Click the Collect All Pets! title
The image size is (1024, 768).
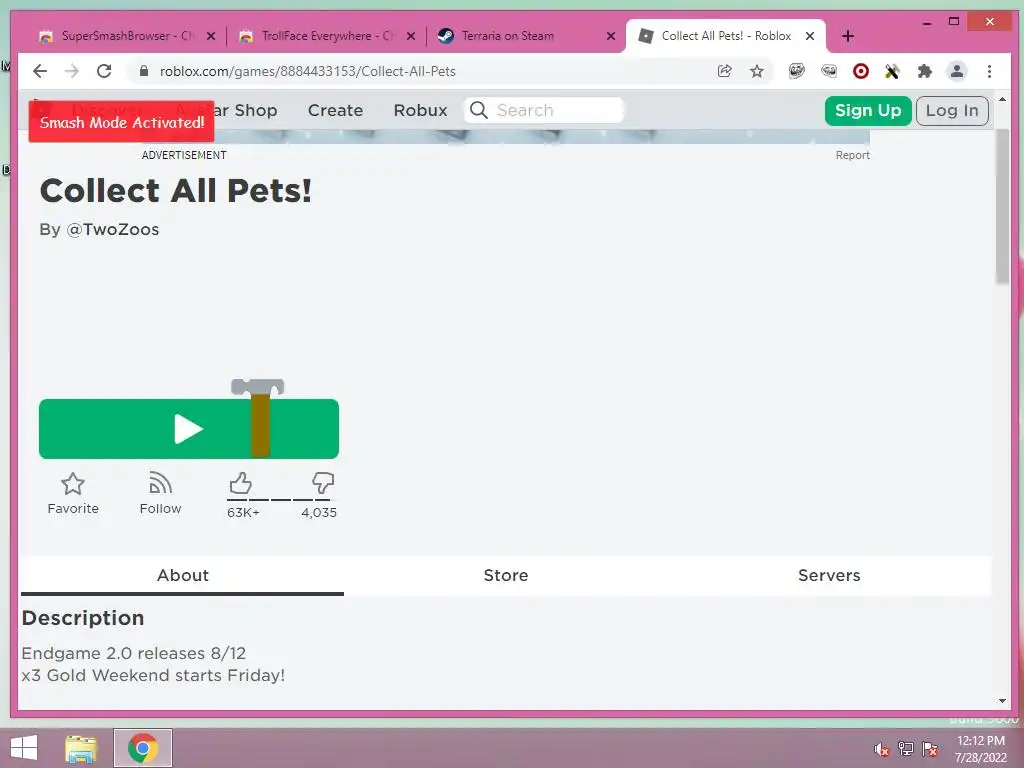(176, 191)
